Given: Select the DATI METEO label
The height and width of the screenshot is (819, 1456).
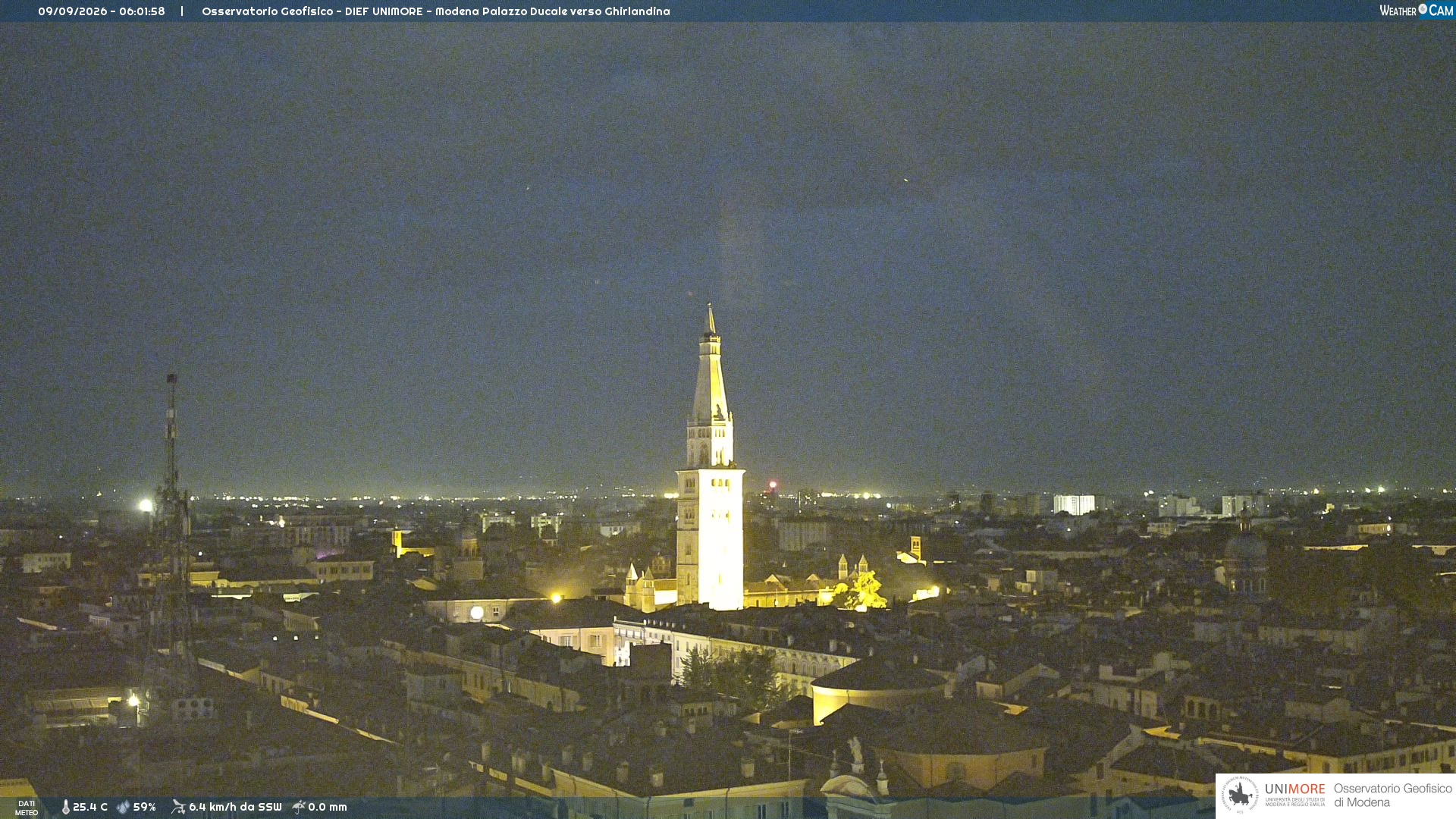Looking at the screenshot, I should [x=27, y=808].
